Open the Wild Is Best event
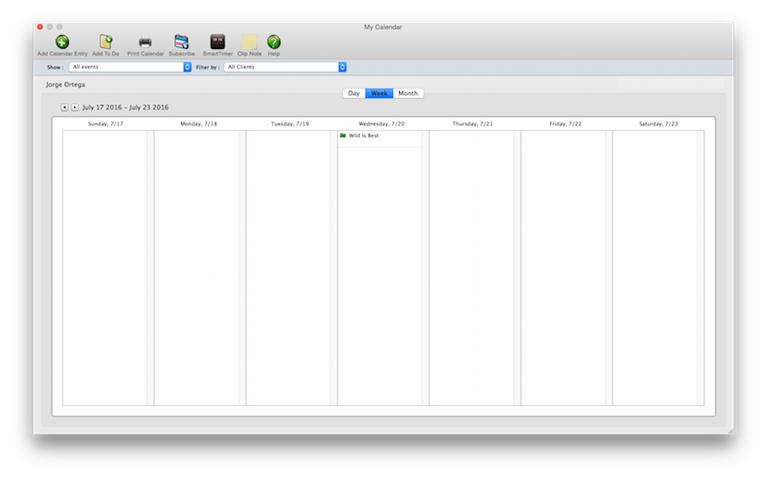Image resolution: width=767 pixels, height=479 pixels. pos(364,135)
